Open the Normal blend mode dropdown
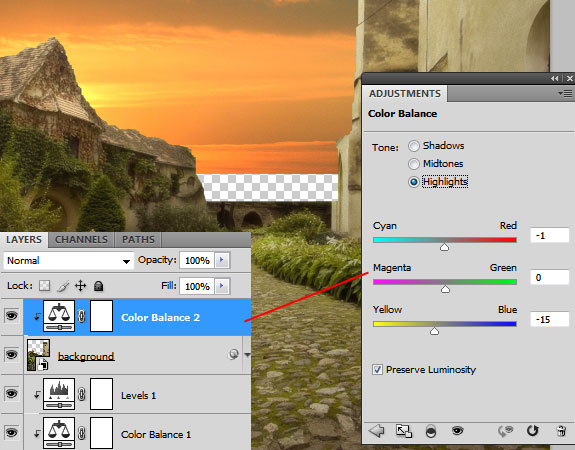Image resolution: width=575 pixels, height=450 pixels. 68,261
